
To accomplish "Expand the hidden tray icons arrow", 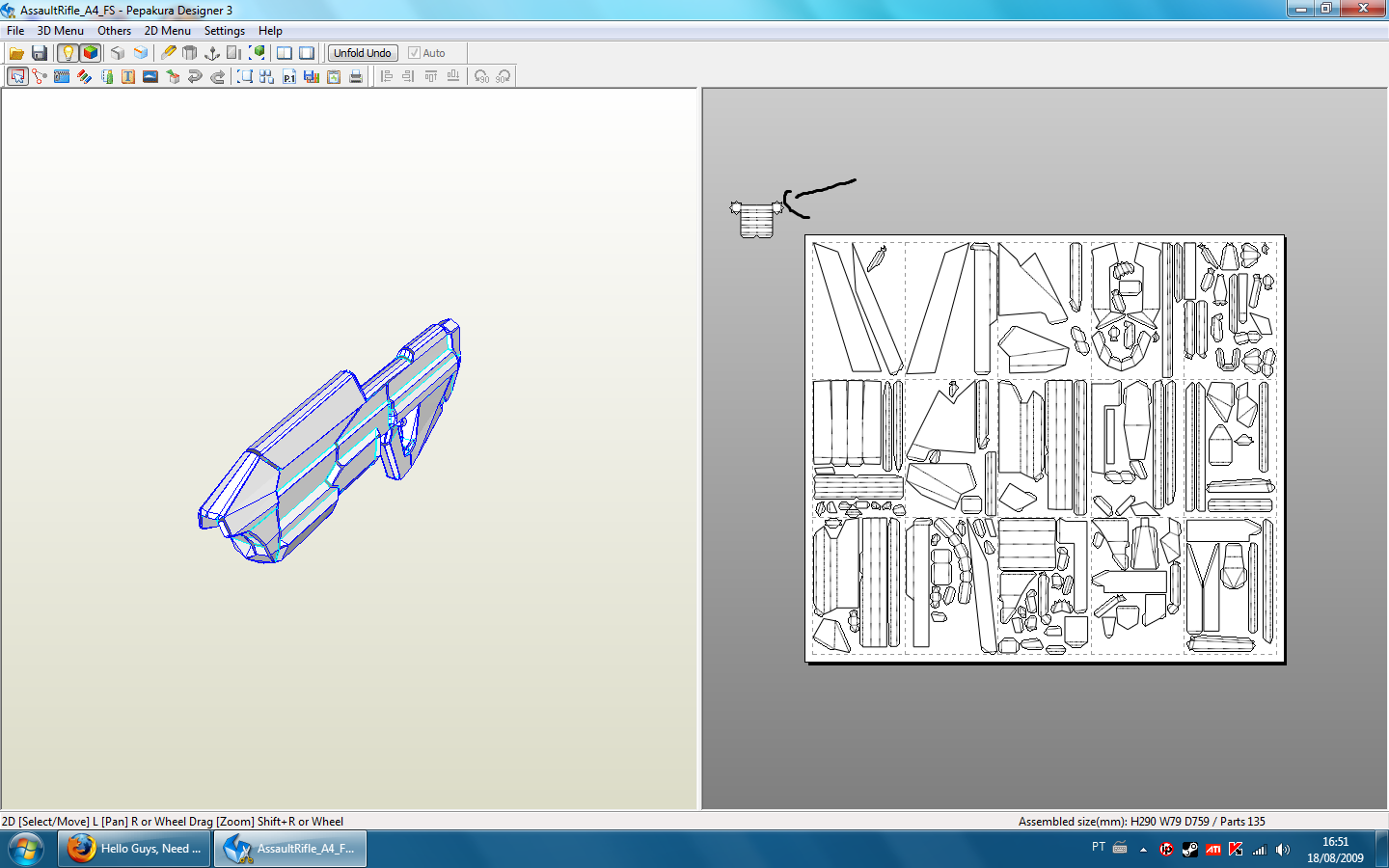I will (1143, 850).
